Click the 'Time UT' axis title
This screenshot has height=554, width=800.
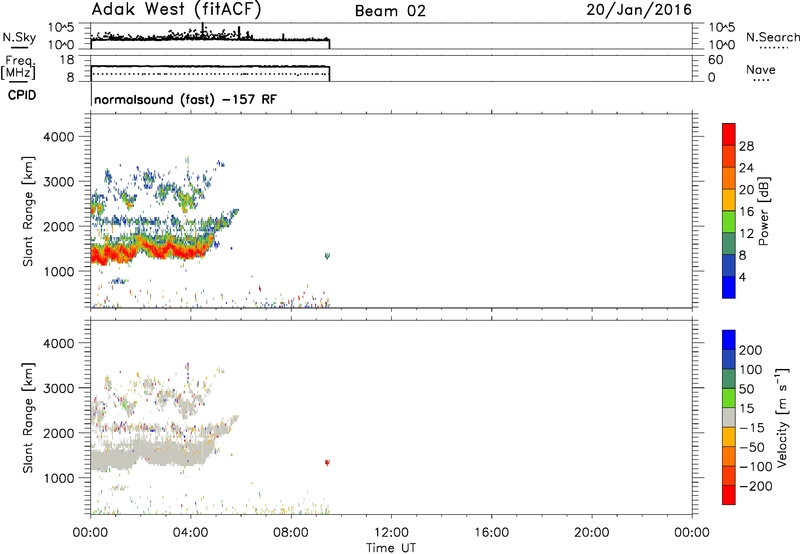pos(391,548)
